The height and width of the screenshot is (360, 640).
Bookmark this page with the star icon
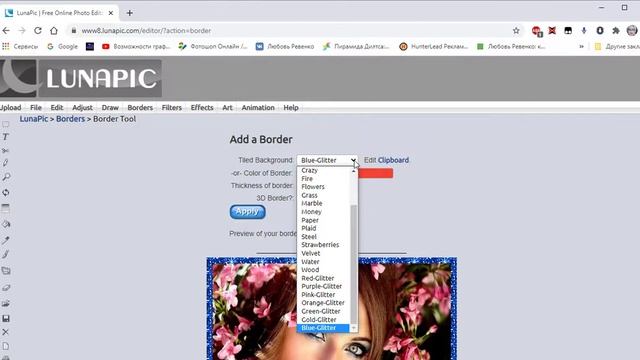(516, 31)
